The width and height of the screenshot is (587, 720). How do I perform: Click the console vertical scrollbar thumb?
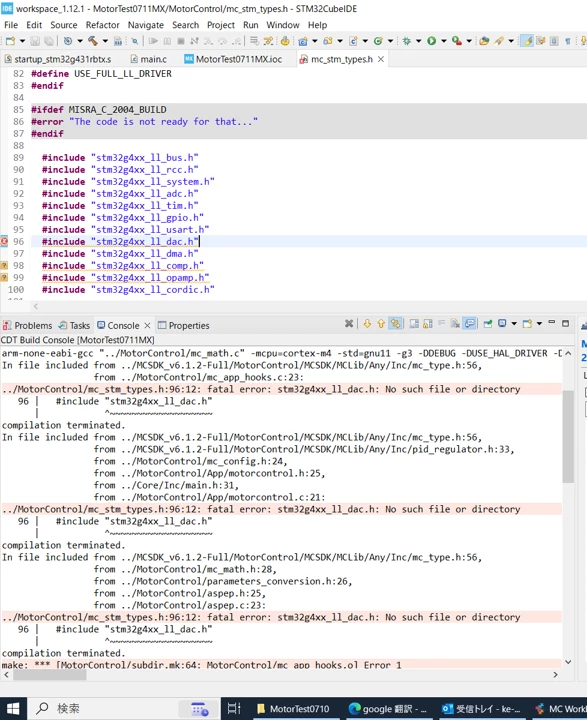pyautogui.click(x=568, y=436)
